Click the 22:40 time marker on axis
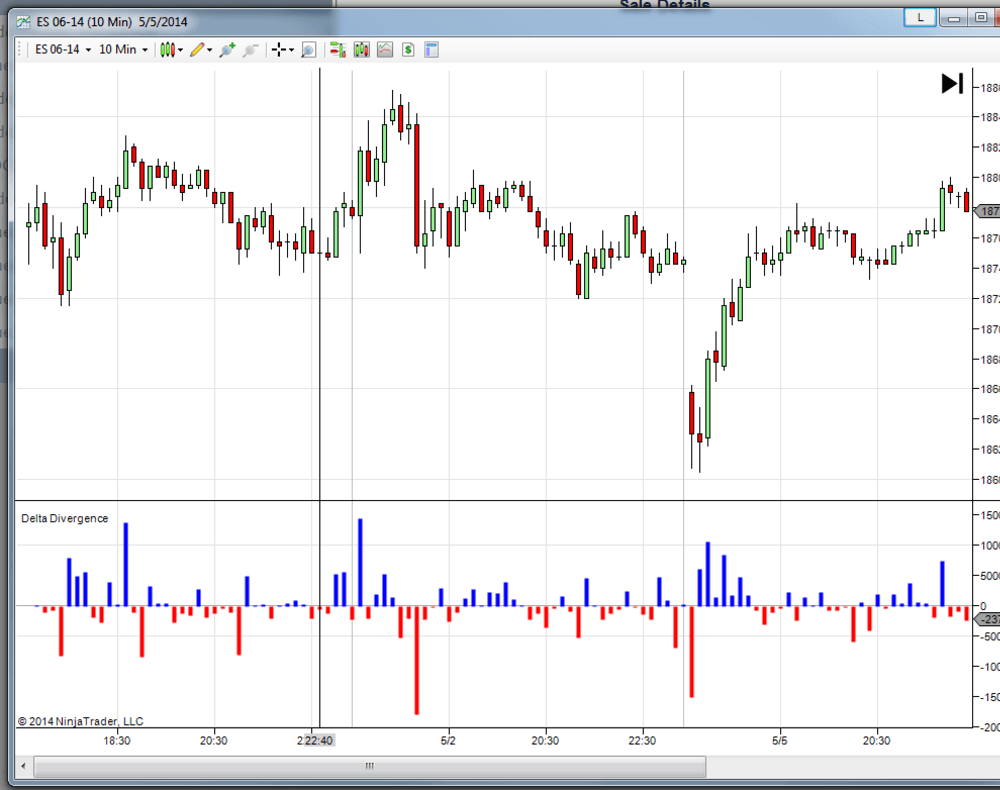The width and height of the screenshot is (1000, 790). pos(319,741)
